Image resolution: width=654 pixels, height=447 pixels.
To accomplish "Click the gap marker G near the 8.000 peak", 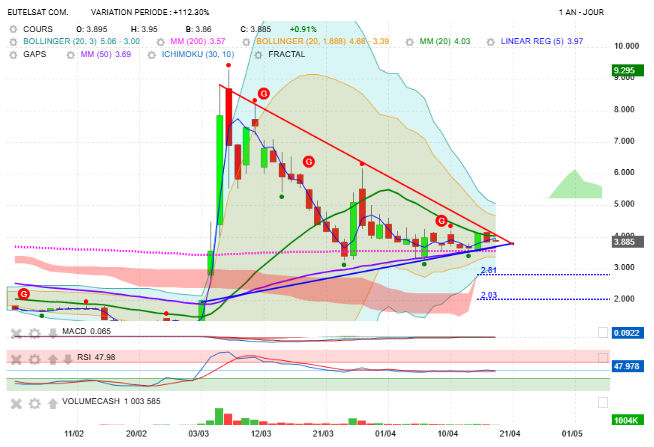I will pyautogui.click(x=264, y=93).
